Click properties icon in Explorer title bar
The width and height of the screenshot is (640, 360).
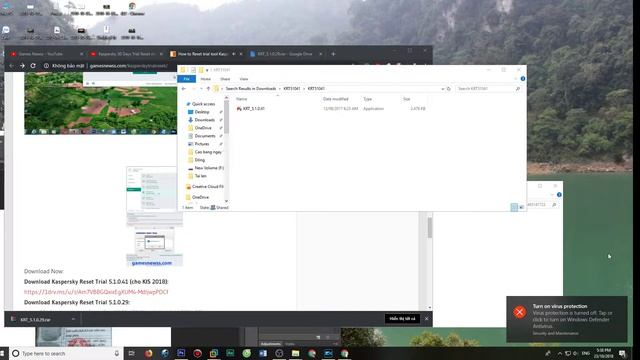193,70
